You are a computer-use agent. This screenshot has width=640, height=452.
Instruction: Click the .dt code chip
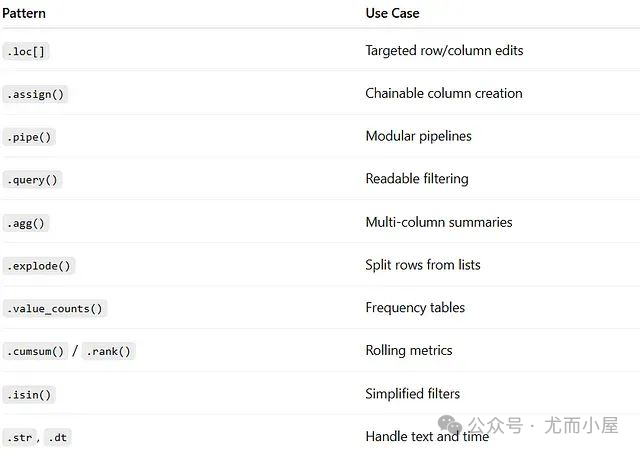tap(58, 437)
